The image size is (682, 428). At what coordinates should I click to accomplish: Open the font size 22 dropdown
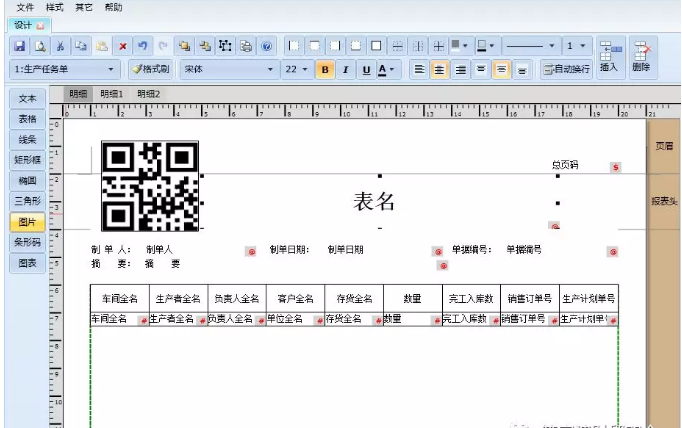(x=304, y=70)
